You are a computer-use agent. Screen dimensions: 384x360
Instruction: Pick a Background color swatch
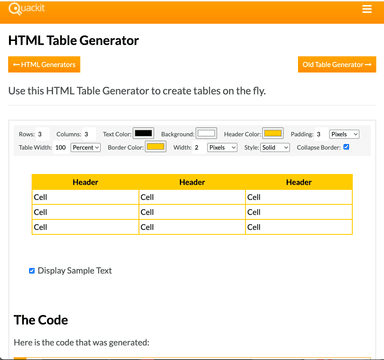[206, 133]
